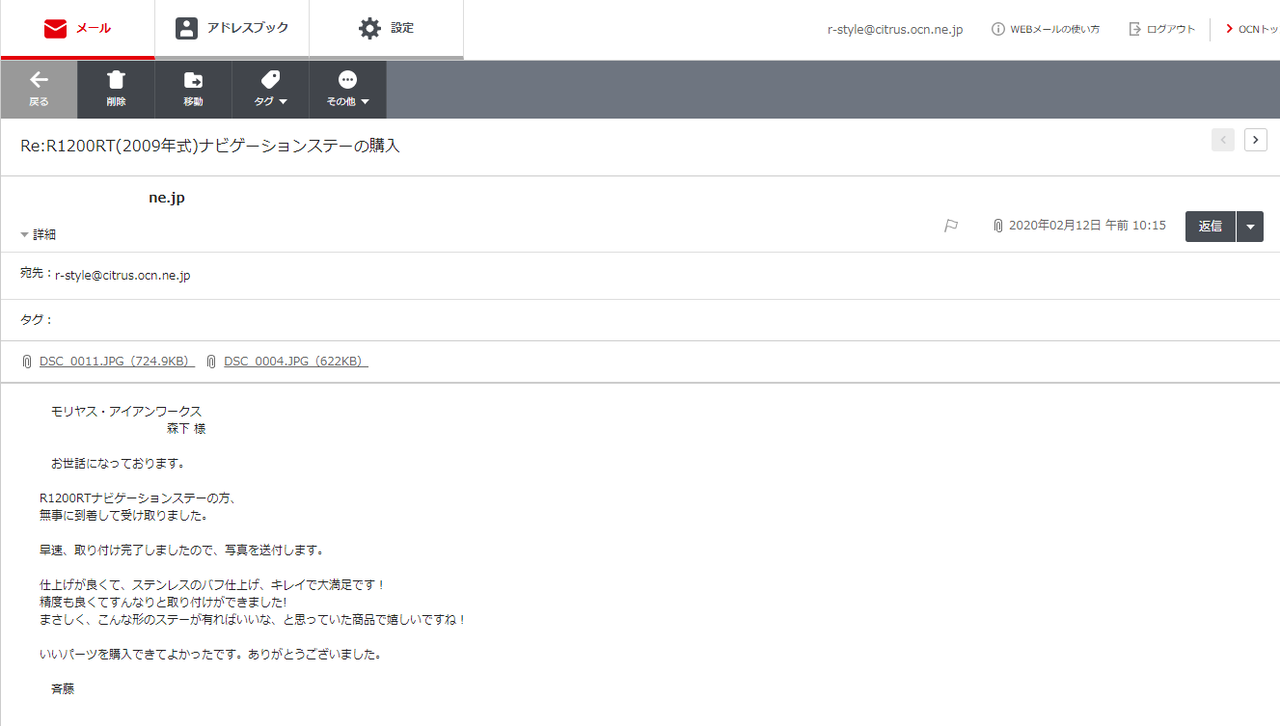Open attachment DSC_0011.JPG
The image size is (1280, 726).
(x=117, y=361)
